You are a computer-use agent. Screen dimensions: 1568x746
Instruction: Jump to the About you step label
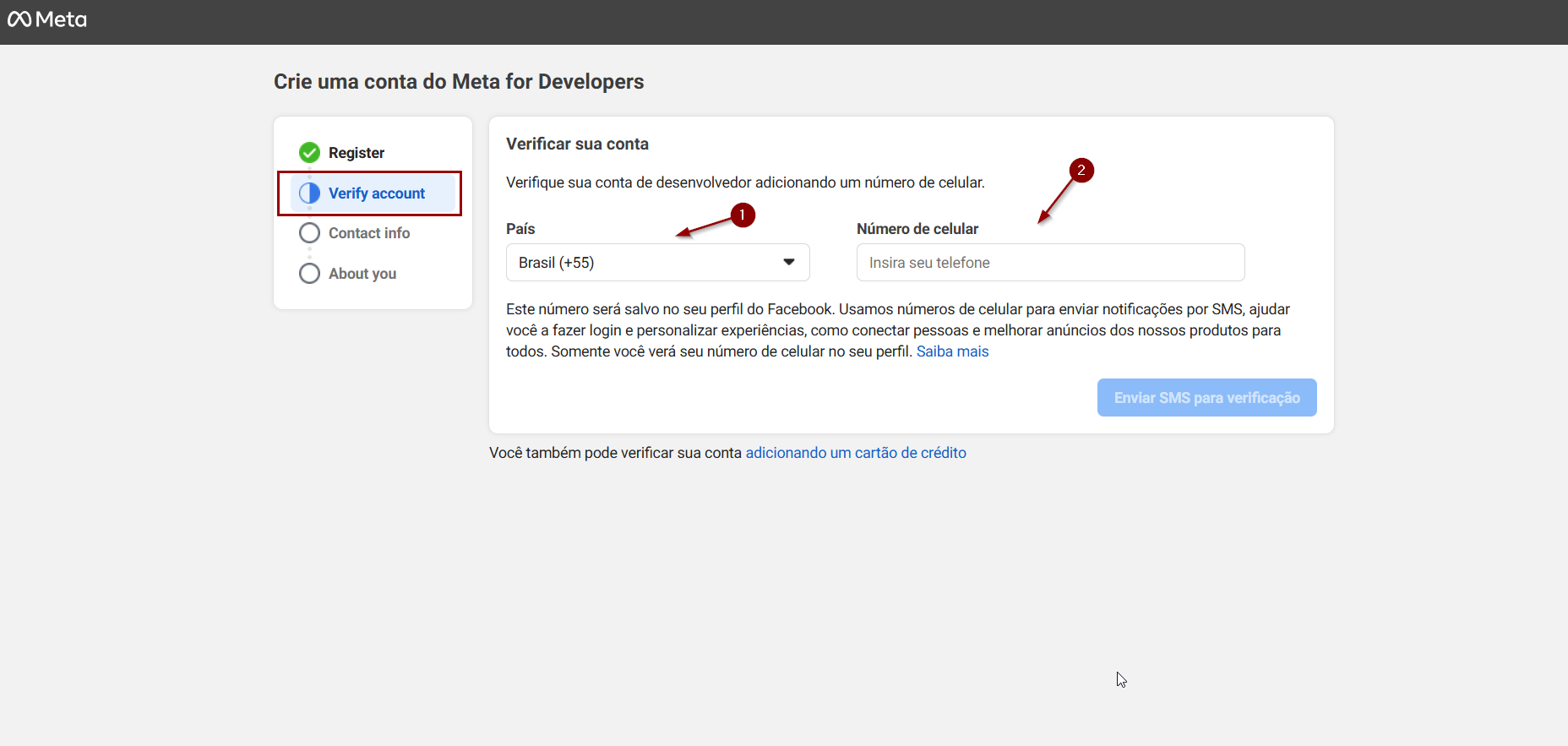coord(362,274)
